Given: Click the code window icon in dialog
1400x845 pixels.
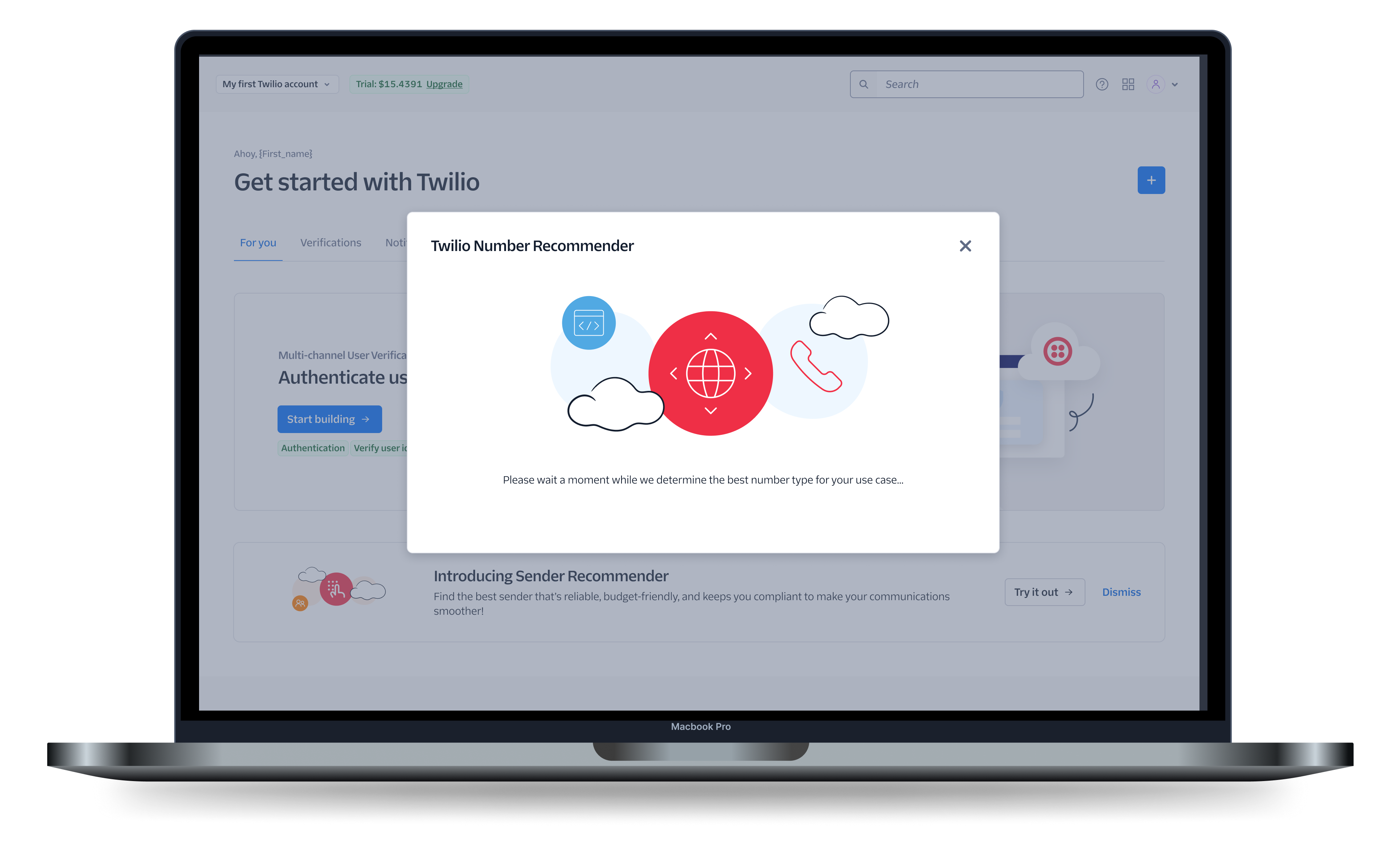Looking at the screenshot, I should click(x=588, y=323).
